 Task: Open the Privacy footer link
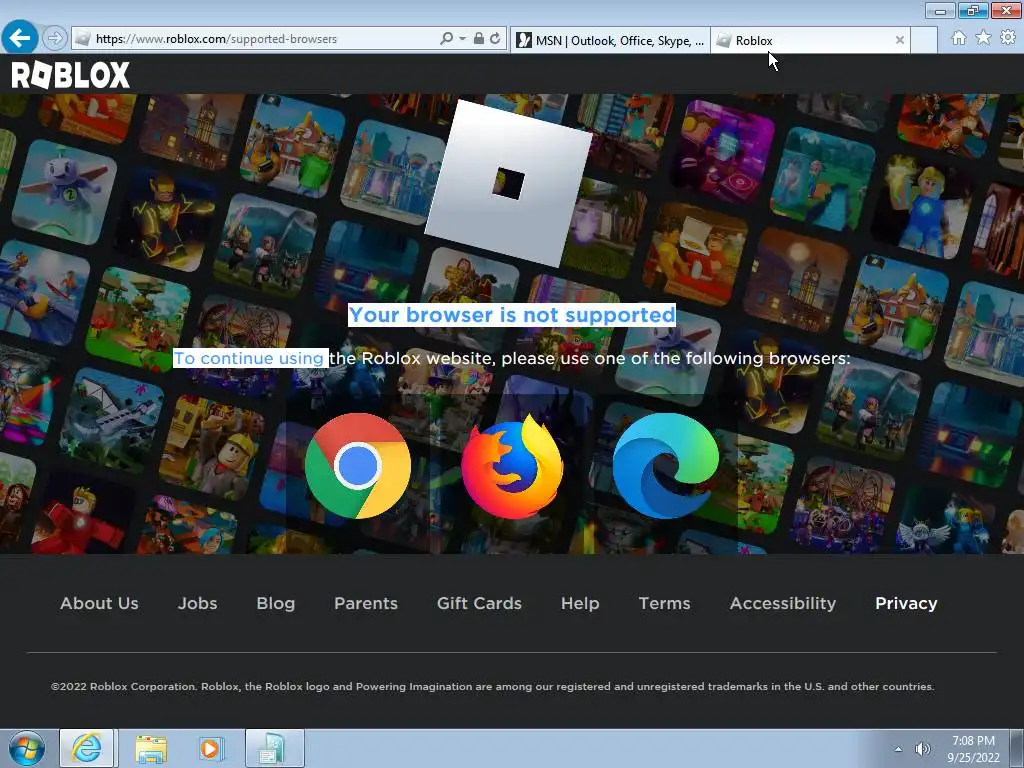(906, 603)
